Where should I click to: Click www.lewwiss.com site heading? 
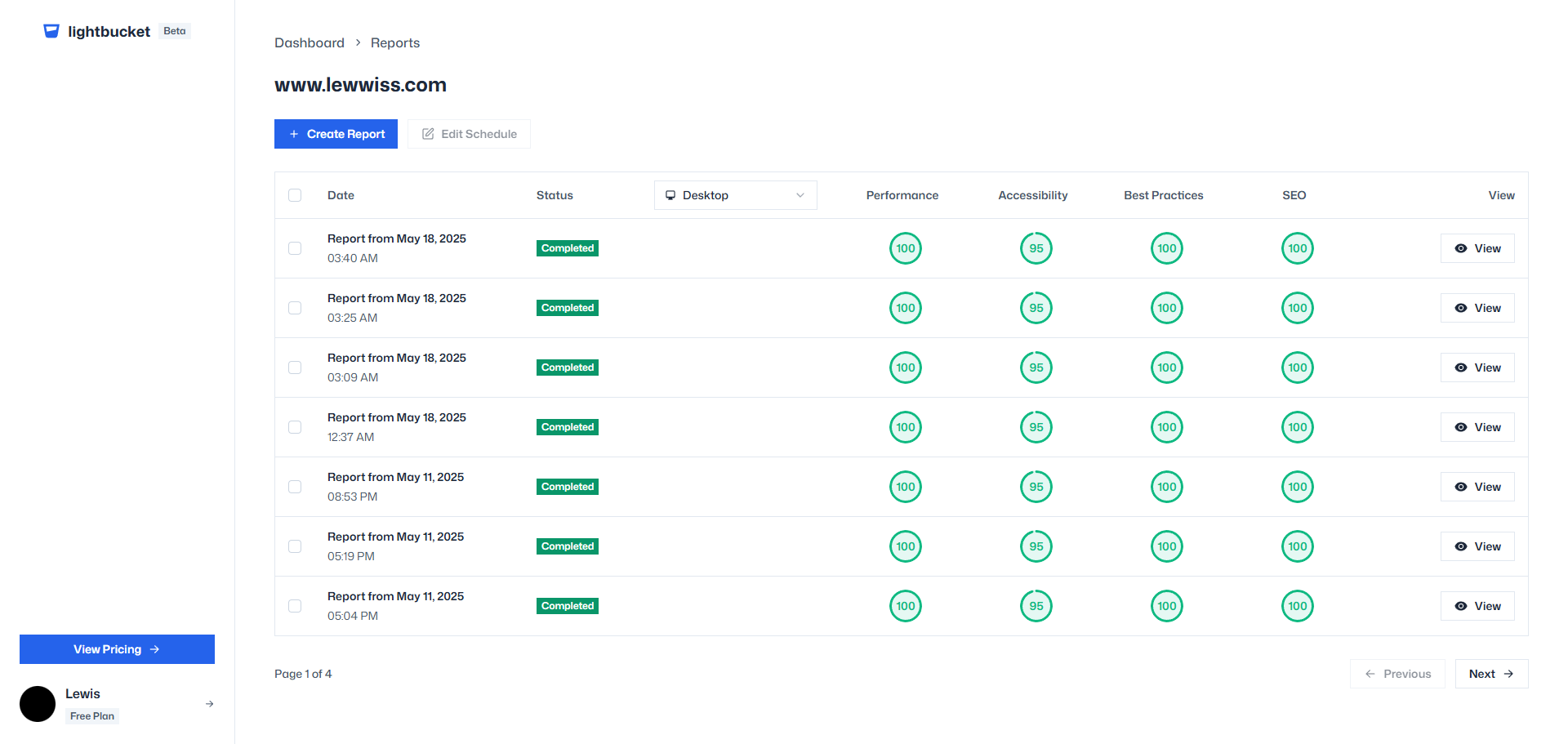point(360,85)
